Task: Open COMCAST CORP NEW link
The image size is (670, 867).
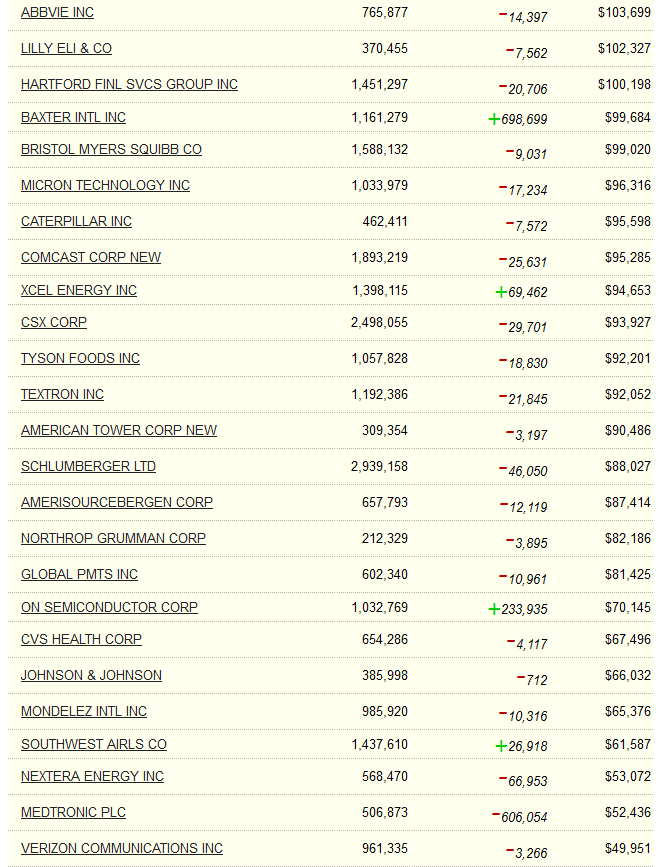Action: pyautogui.click(x=91, y=257)
